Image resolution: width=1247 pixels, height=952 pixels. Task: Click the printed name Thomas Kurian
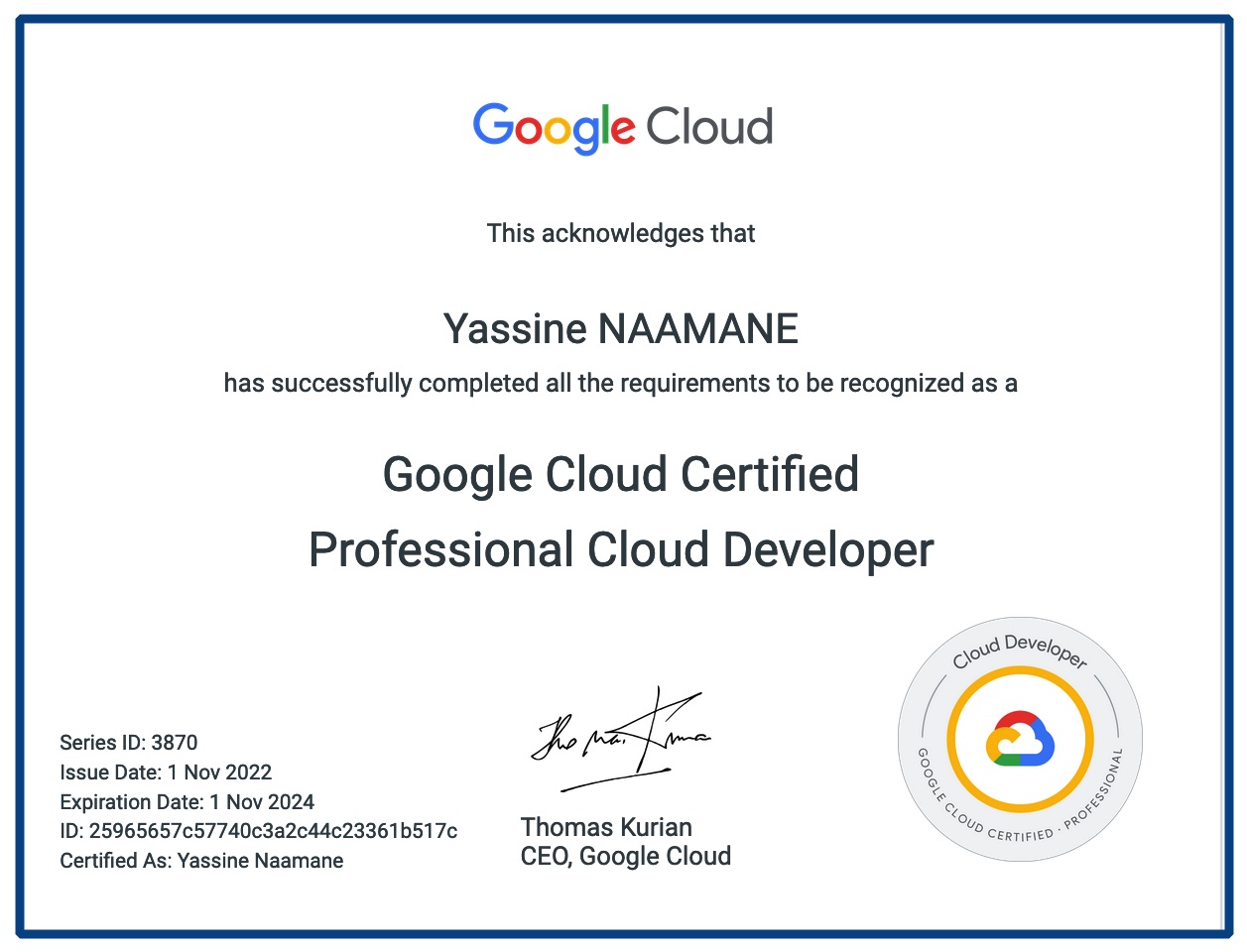tap(606, 827)
